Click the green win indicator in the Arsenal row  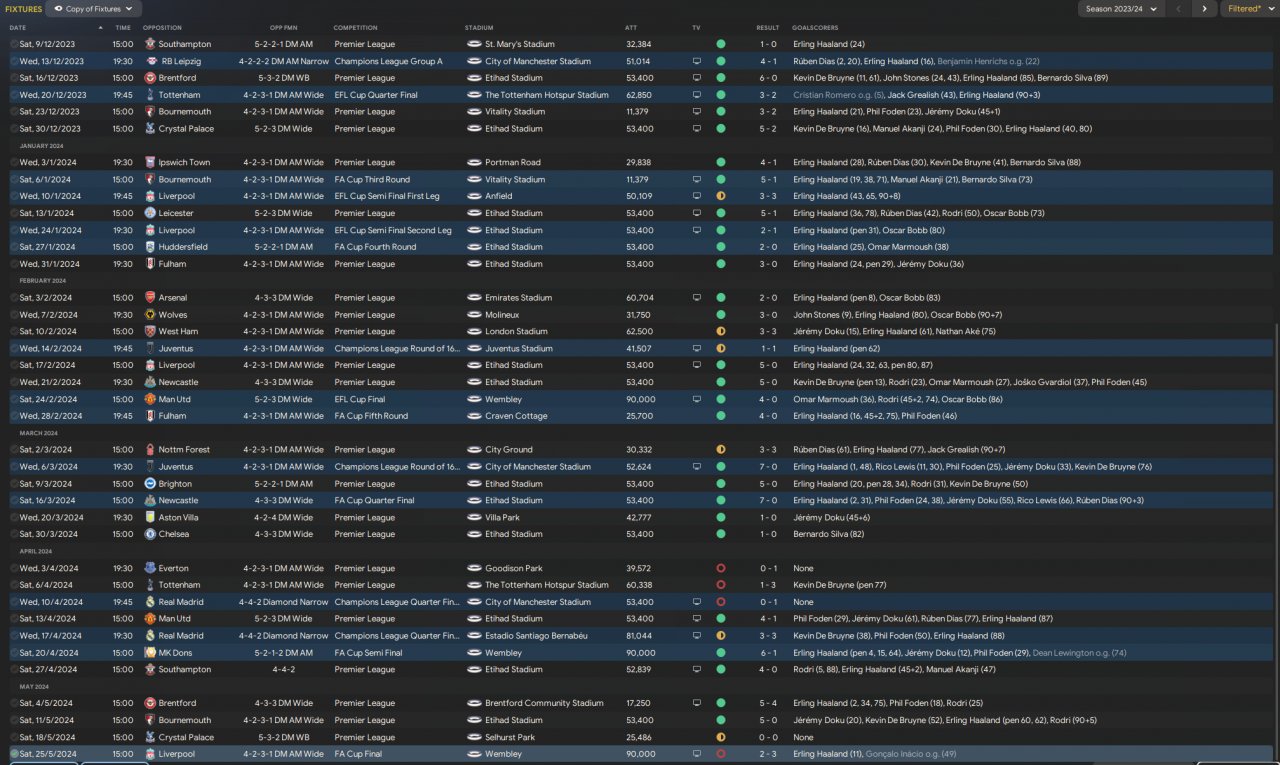point(721,298)
